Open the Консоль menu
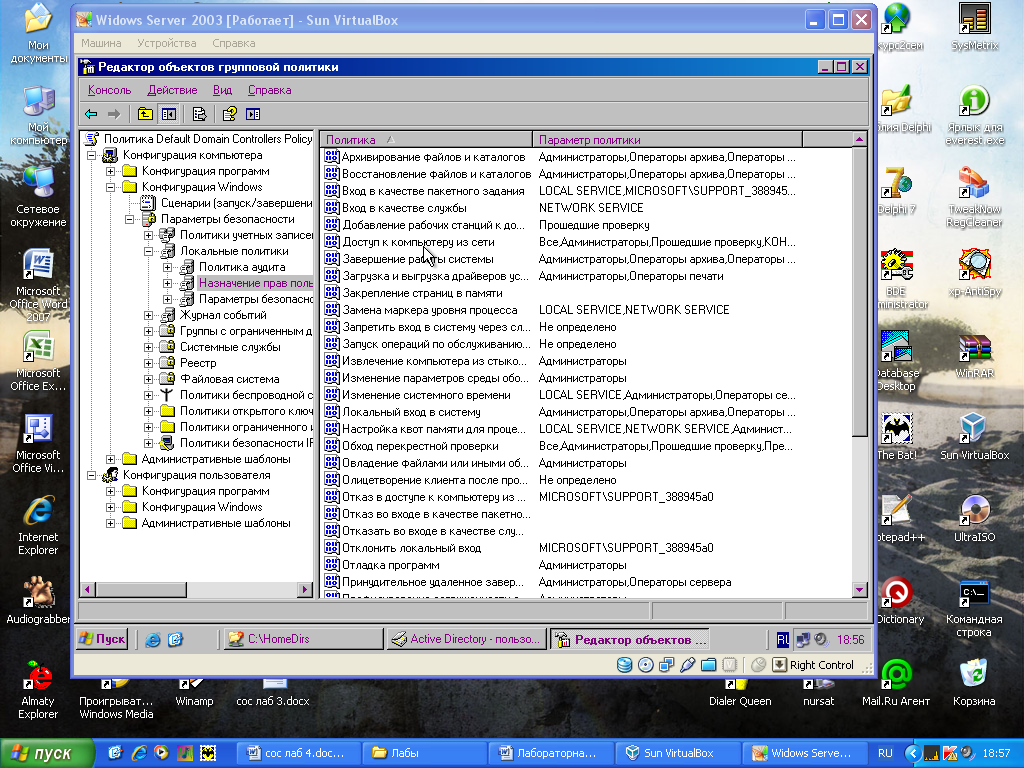Viewport: 1024px width, 768px height. point(110,90)
